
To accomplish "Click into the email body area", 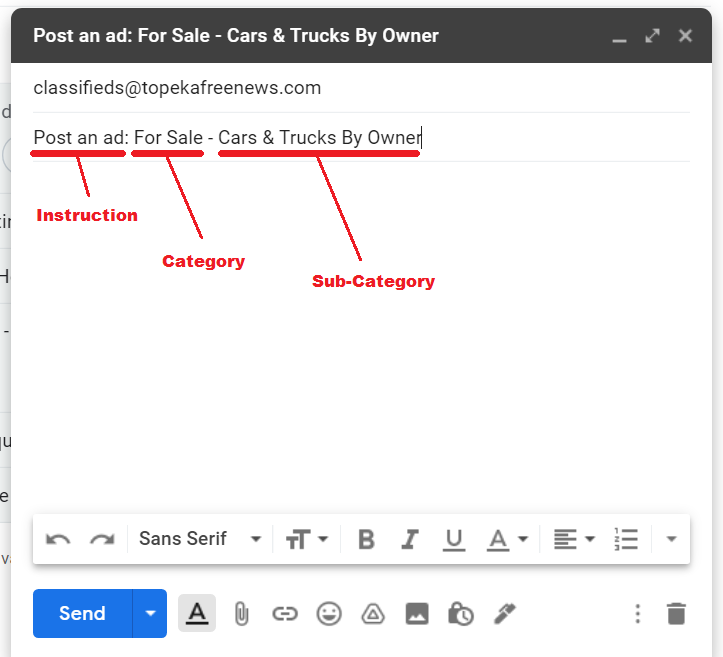I will [362, 337].
